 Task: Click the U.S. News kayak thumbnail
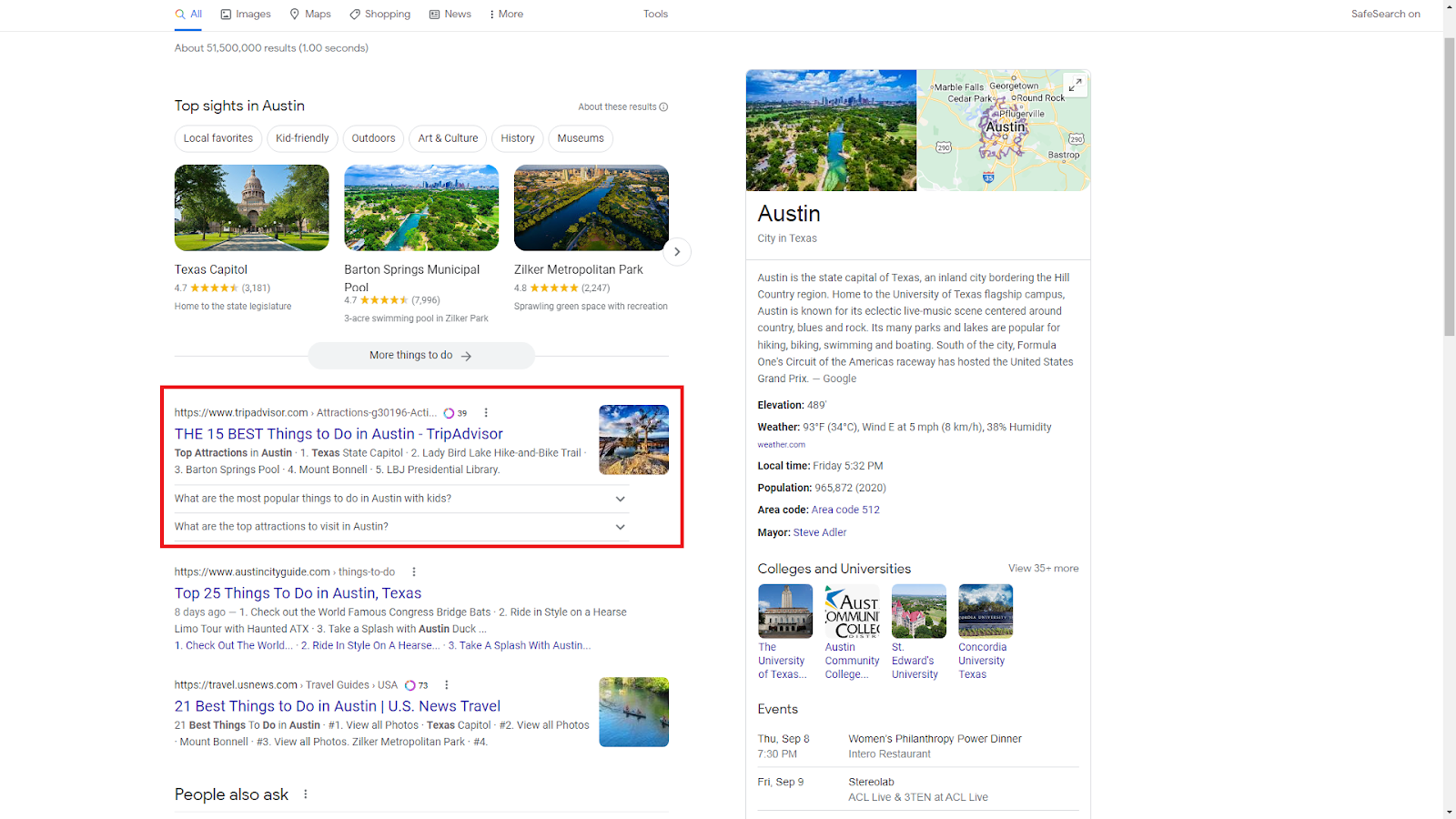(633, 712)
